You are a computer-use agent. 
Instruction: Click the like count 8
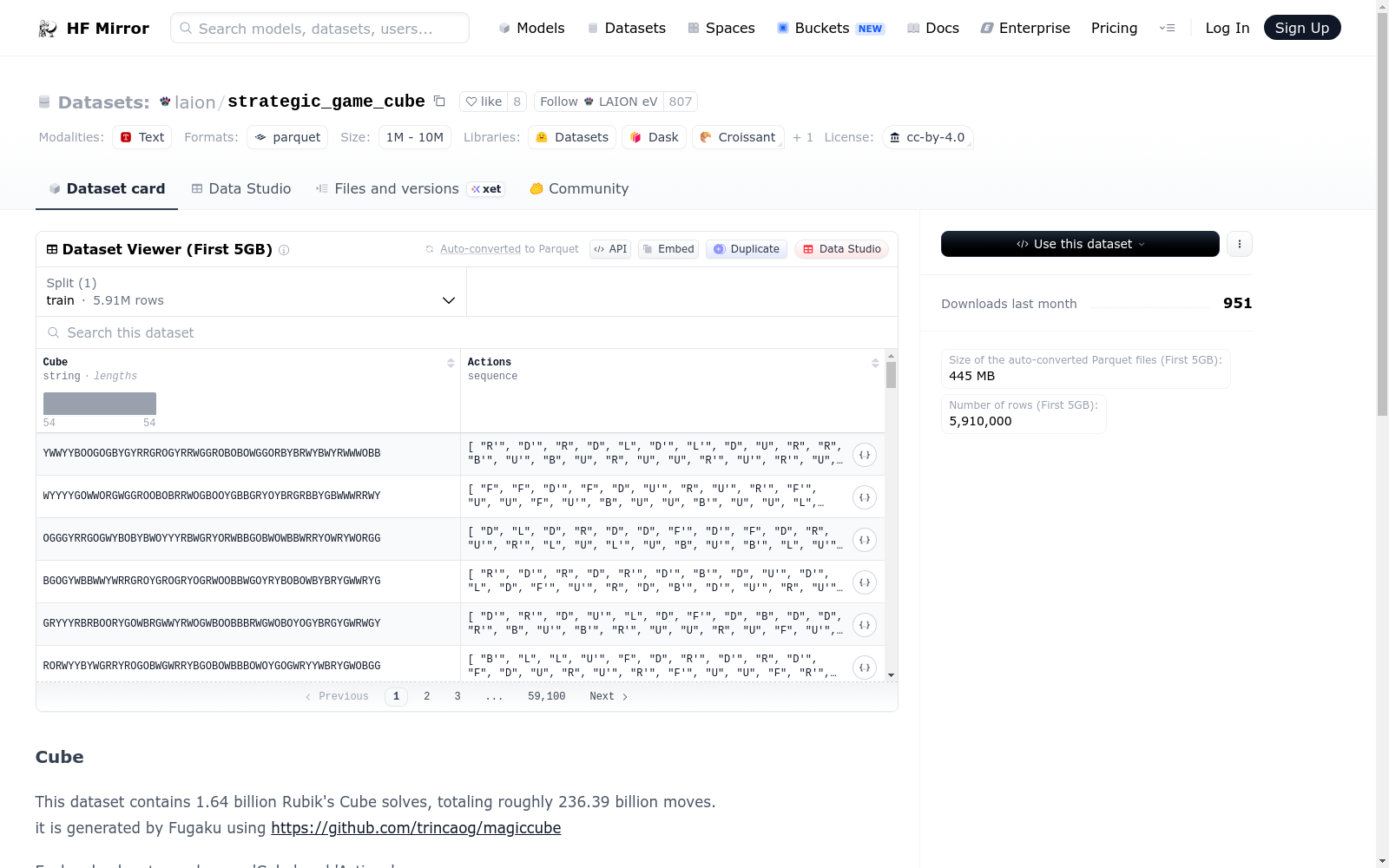[517, 102]
